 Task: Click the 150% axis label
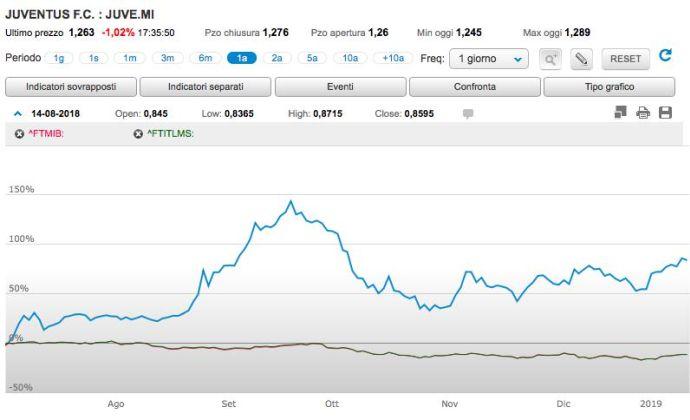pos(21,189)
